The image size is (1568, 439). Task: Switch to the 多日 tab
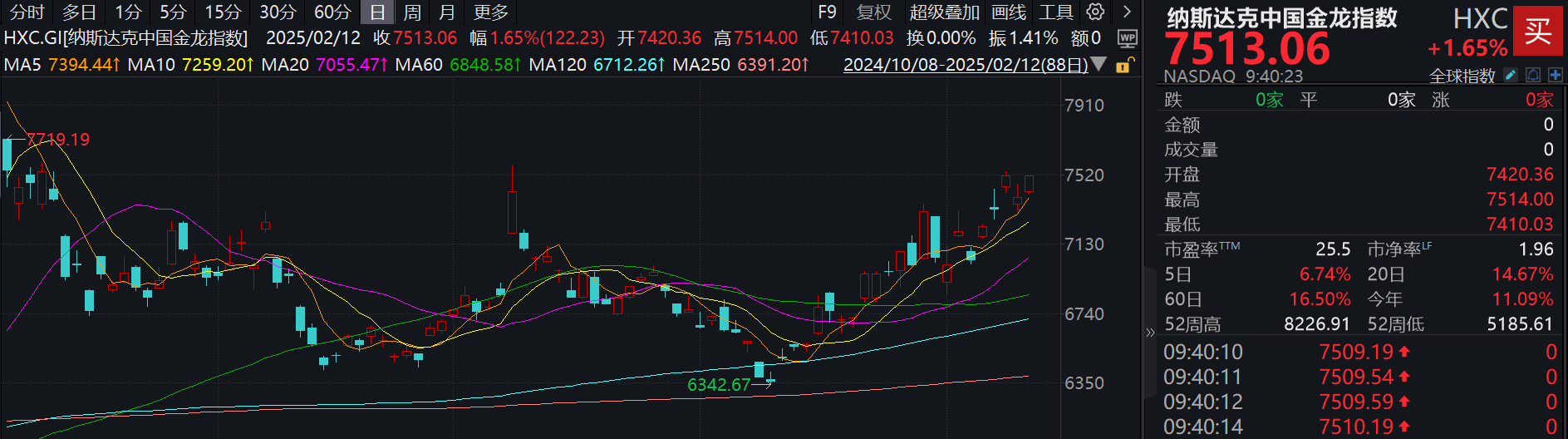(79, 12)
